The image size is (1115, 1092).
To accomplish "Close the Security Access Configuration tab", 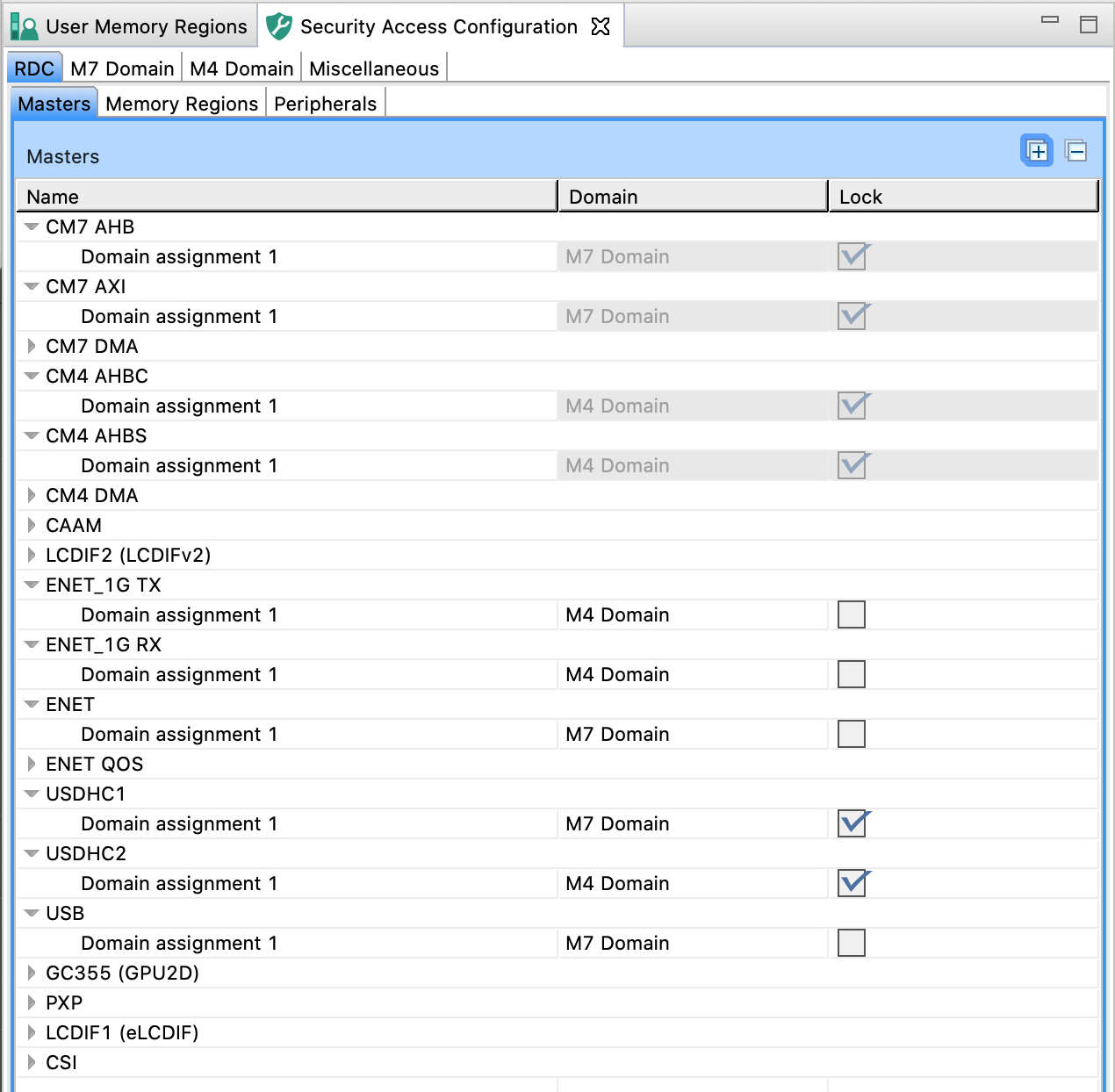I will tap(601, 26).
